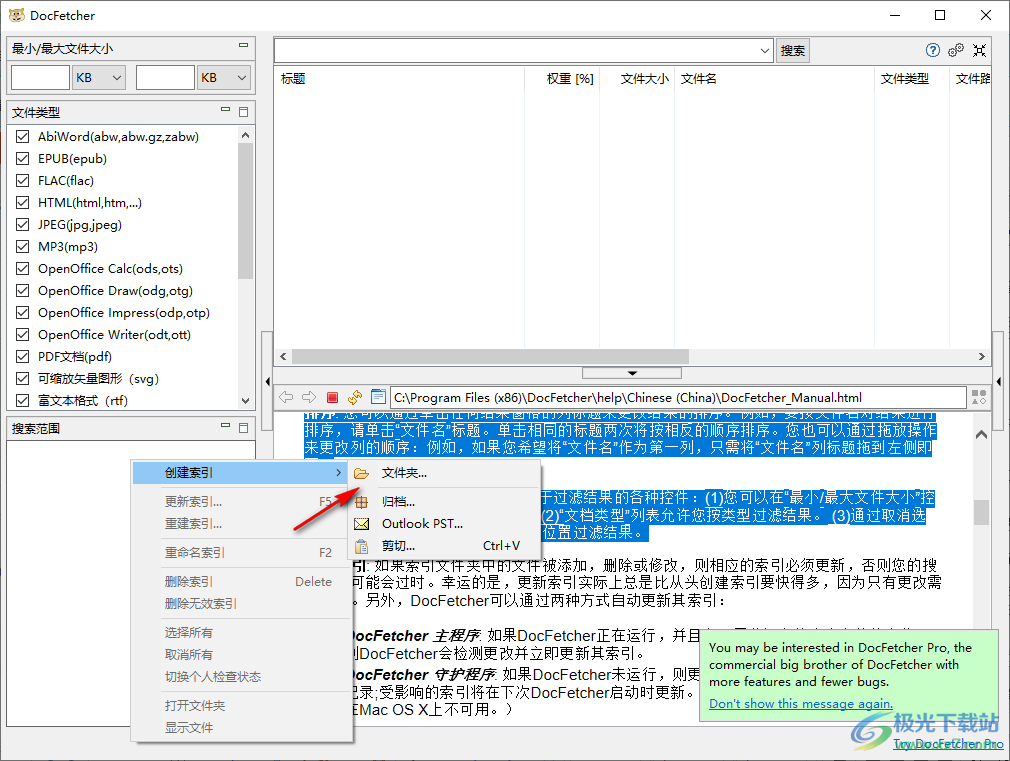Click the page view icon beside refresh

coord(379,398)
